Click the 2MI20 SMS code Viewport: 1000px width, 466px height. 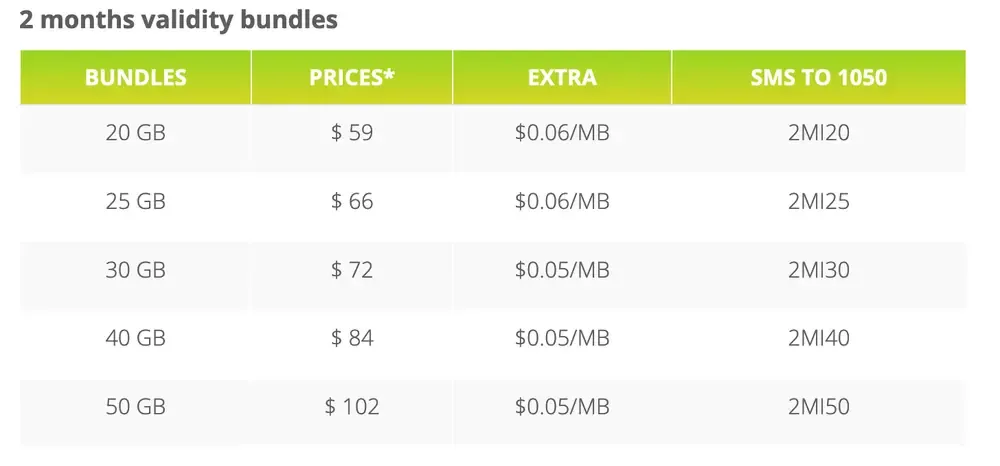[x=819, y=133]
